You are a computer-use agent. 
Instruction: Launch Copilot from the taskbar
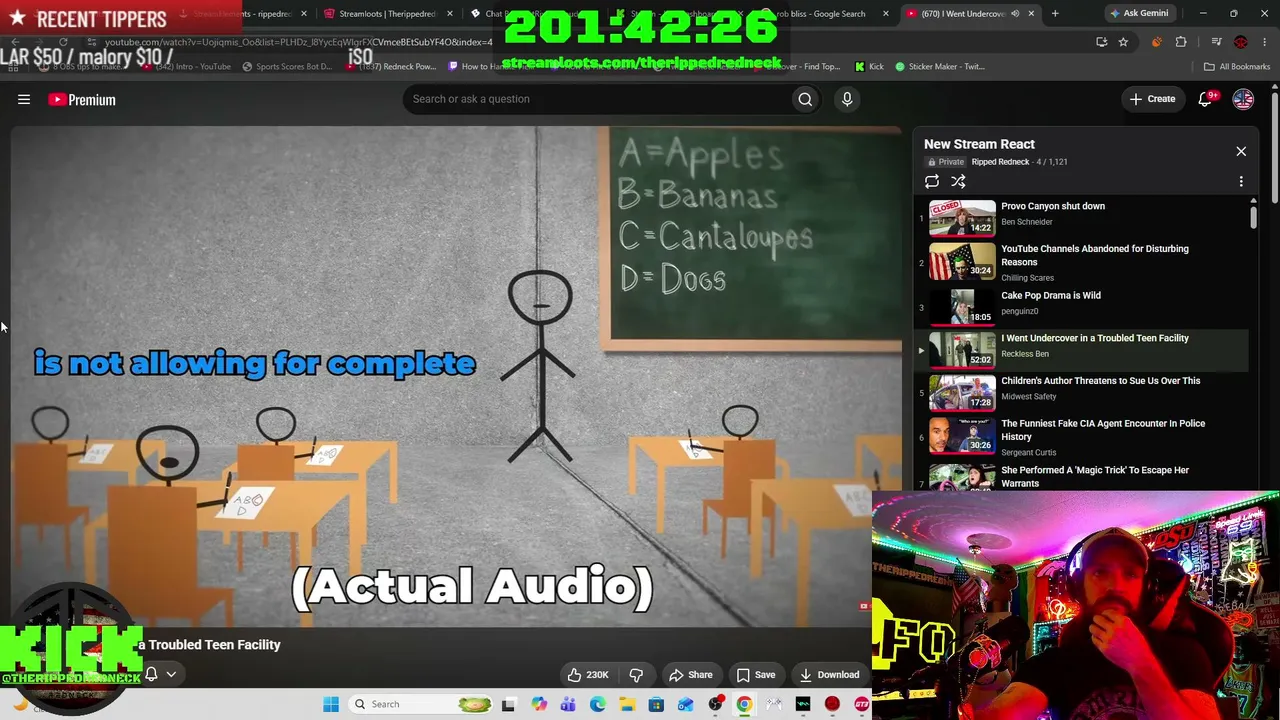[x=539, y=704]
